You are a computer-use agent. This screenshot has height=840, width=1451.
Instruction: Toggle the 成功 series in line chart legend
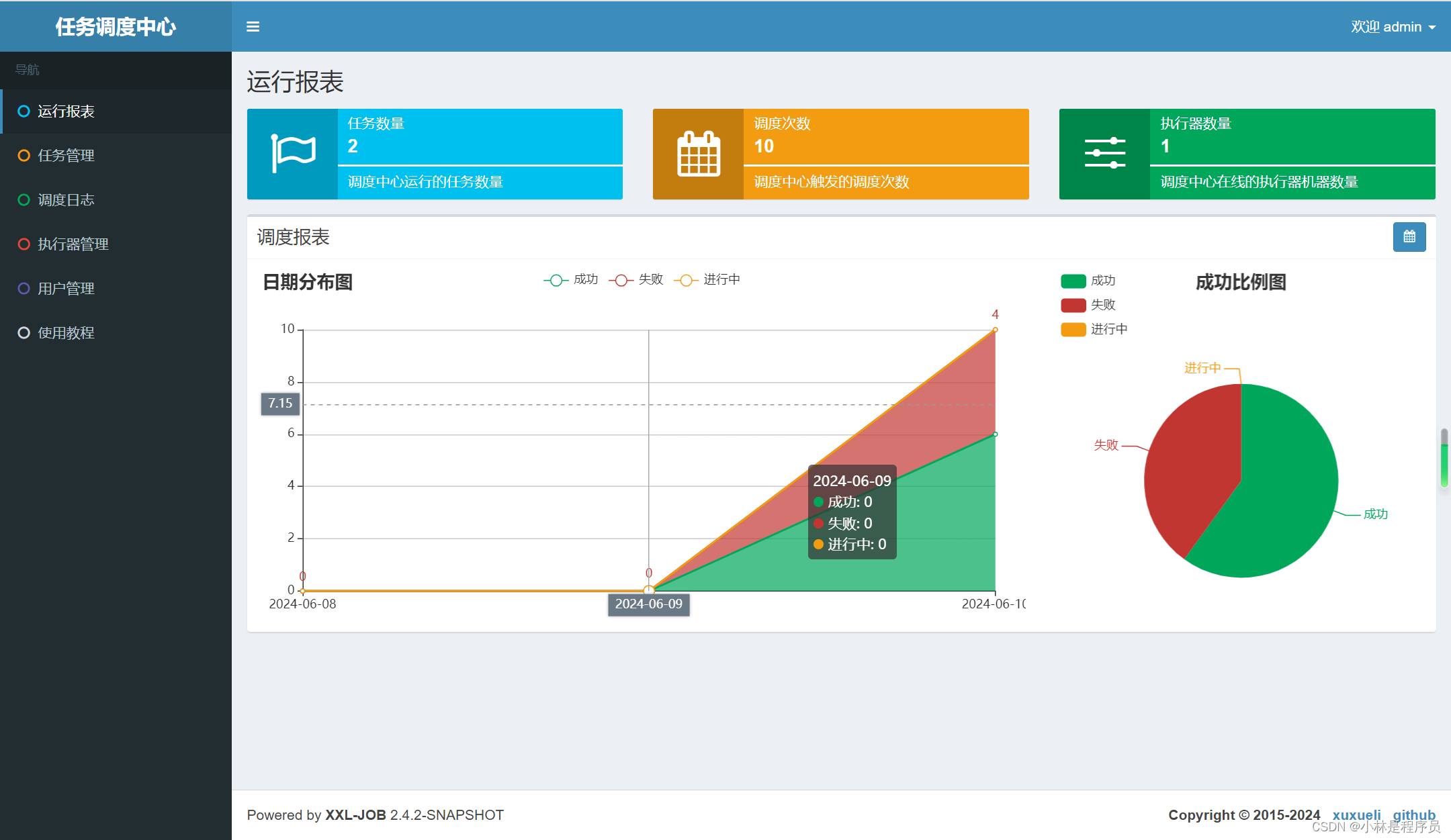point(571,280)
